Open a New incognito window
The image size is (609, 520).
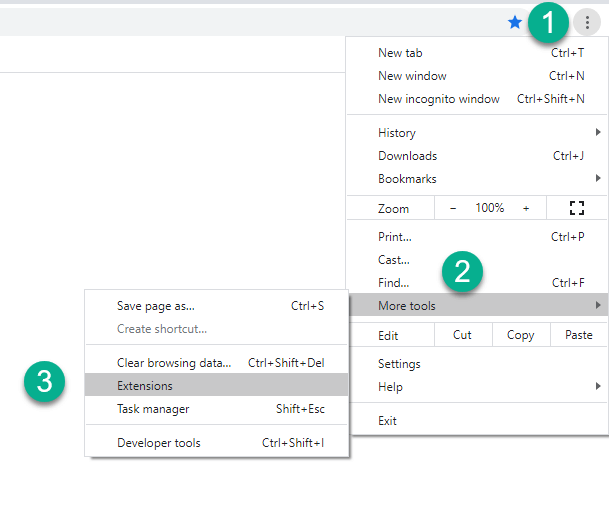[x=478, y=99]
